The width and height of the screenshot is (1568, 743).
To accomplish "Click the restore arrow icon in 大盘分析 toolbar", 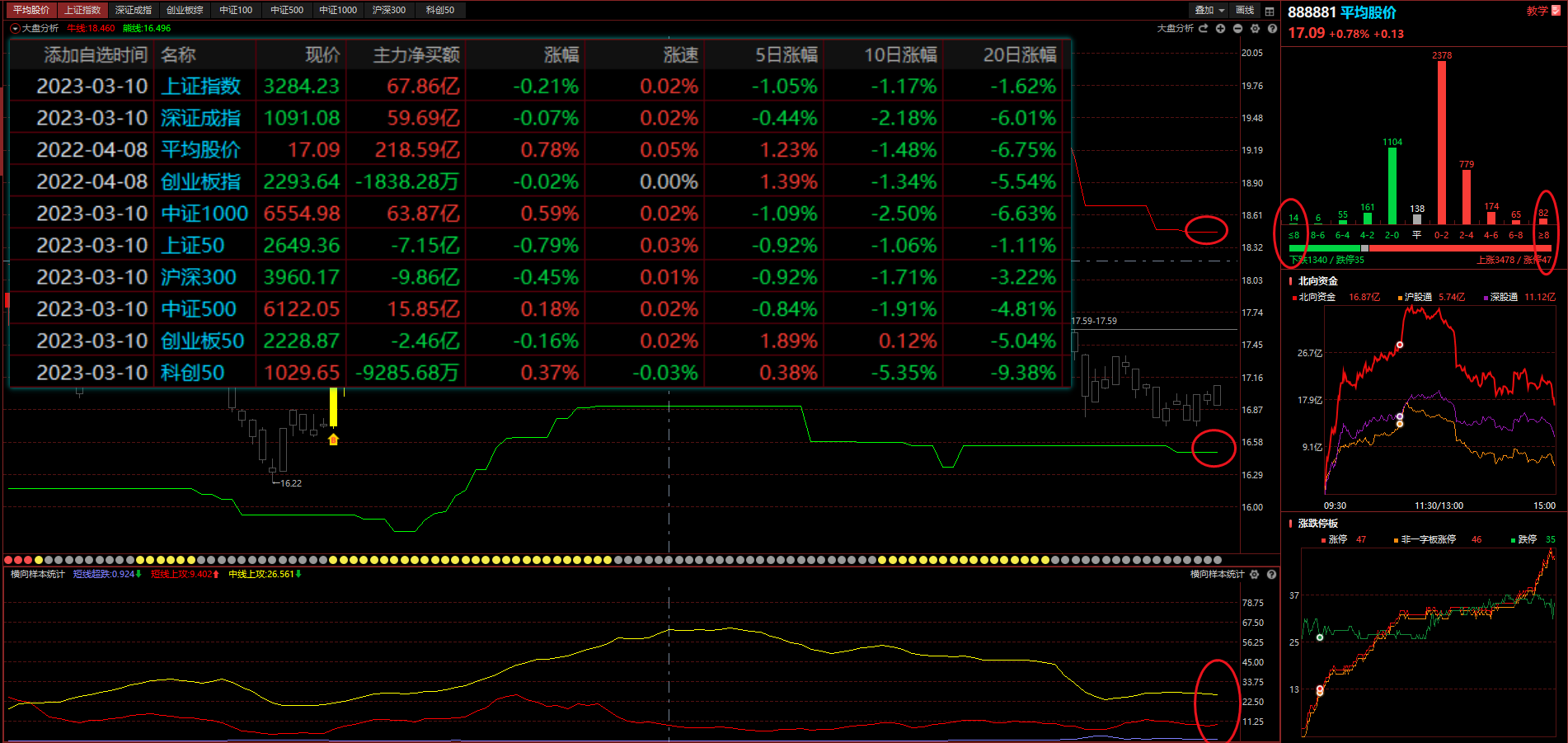I will coord(1203,28).
